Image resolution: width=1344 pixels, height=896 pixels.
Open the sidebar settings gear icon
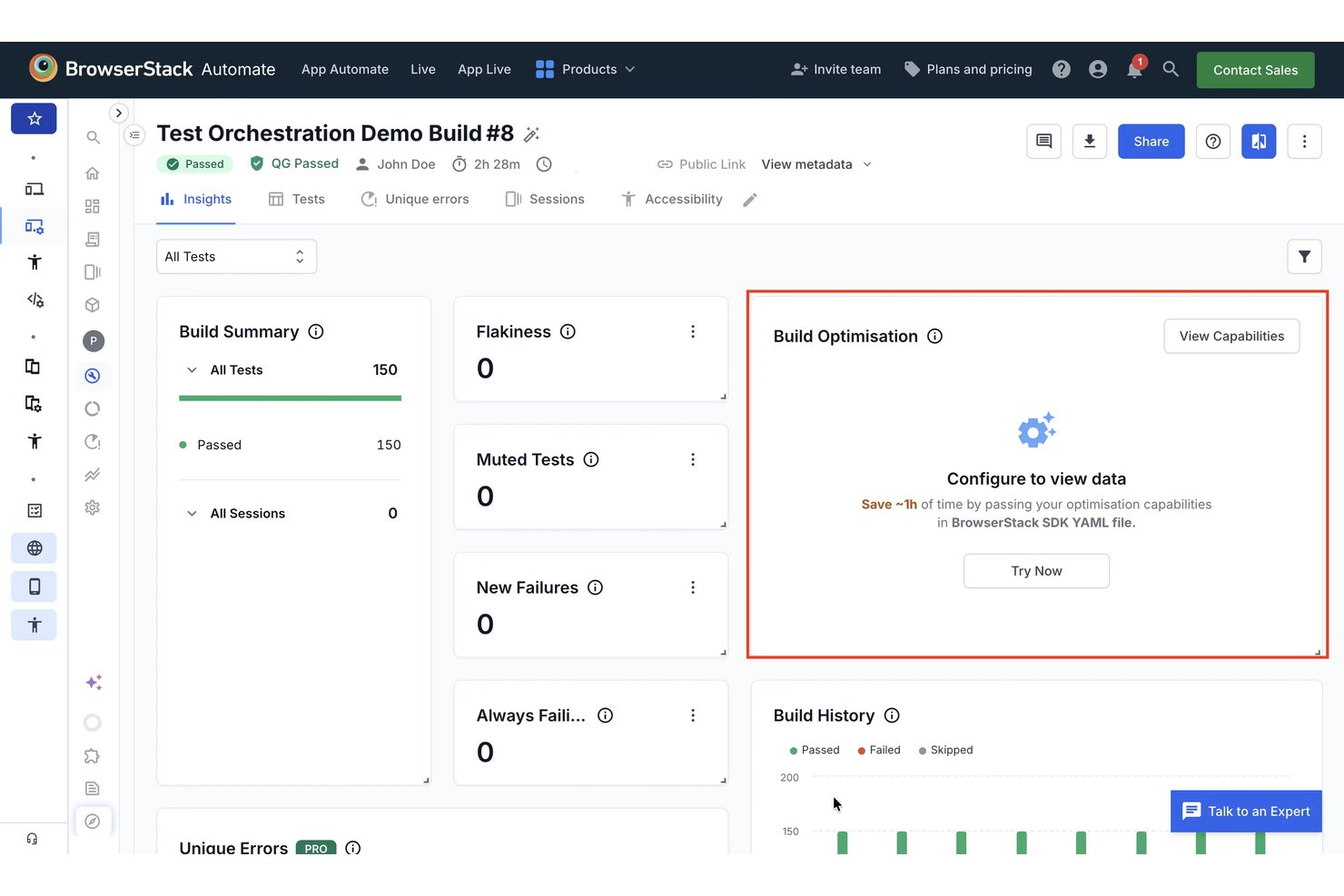click(93, 507)
